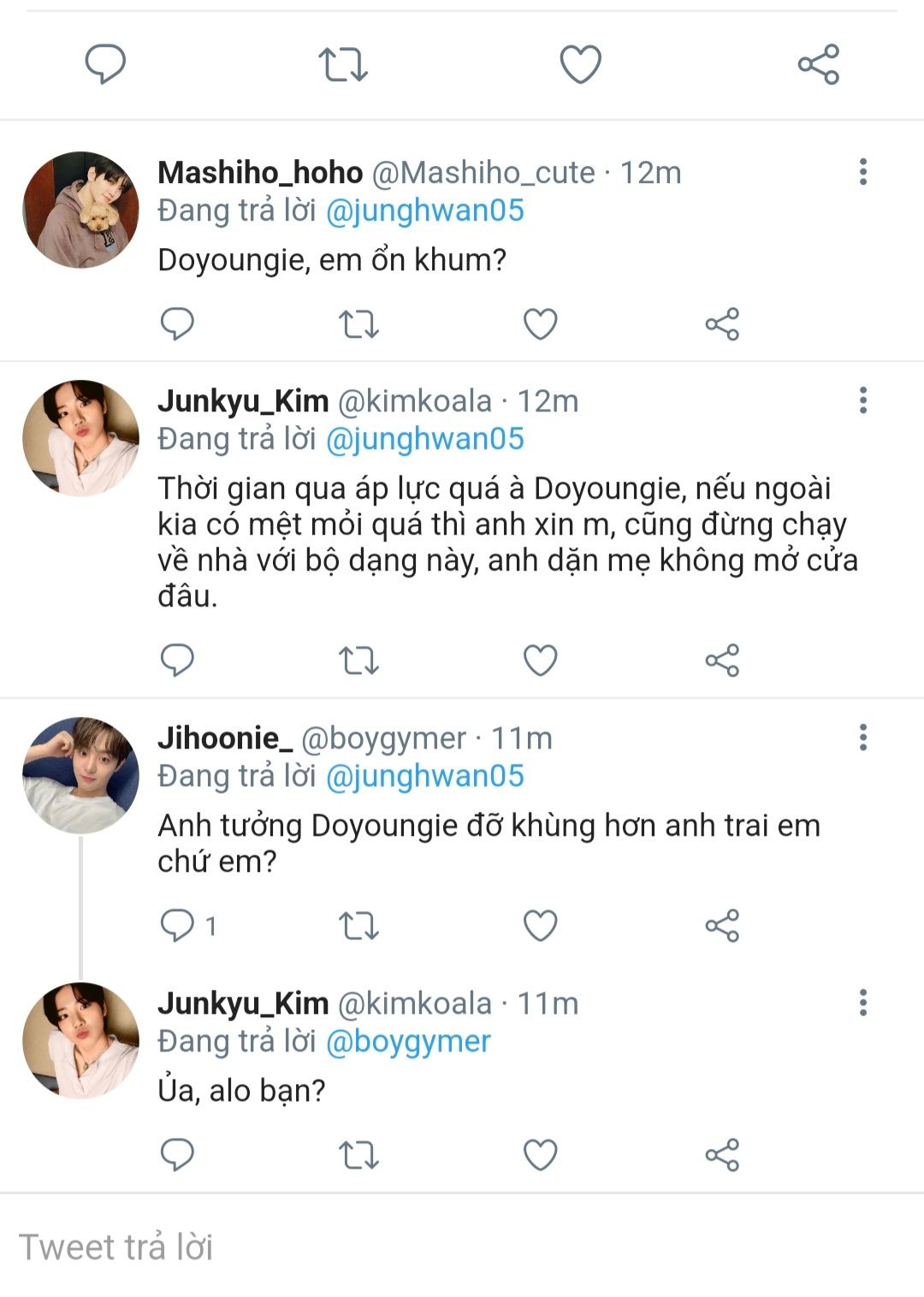Like the main tweet at top
This screenshot has height=1297, width=924.
pos(580,65)
